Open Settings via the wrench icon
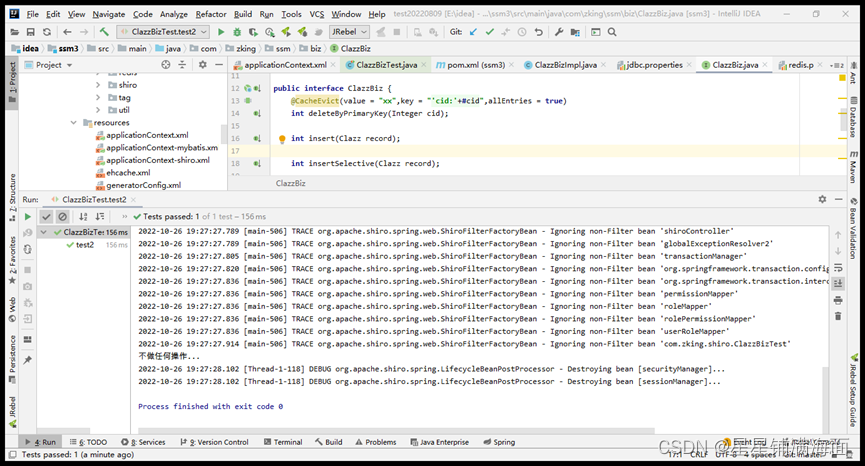 pyautogui.click(x=559, y=32)
